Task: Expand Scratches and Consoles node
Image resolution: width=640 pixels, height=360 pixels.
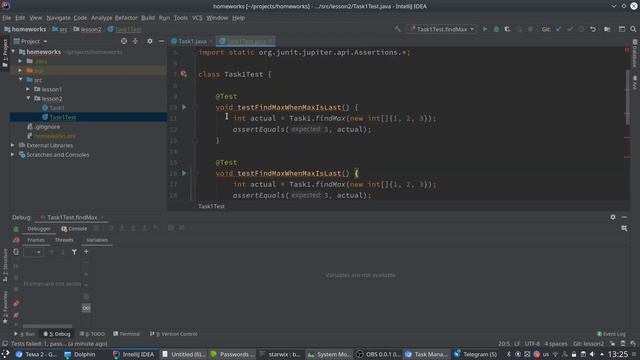Action: (13, 155)
